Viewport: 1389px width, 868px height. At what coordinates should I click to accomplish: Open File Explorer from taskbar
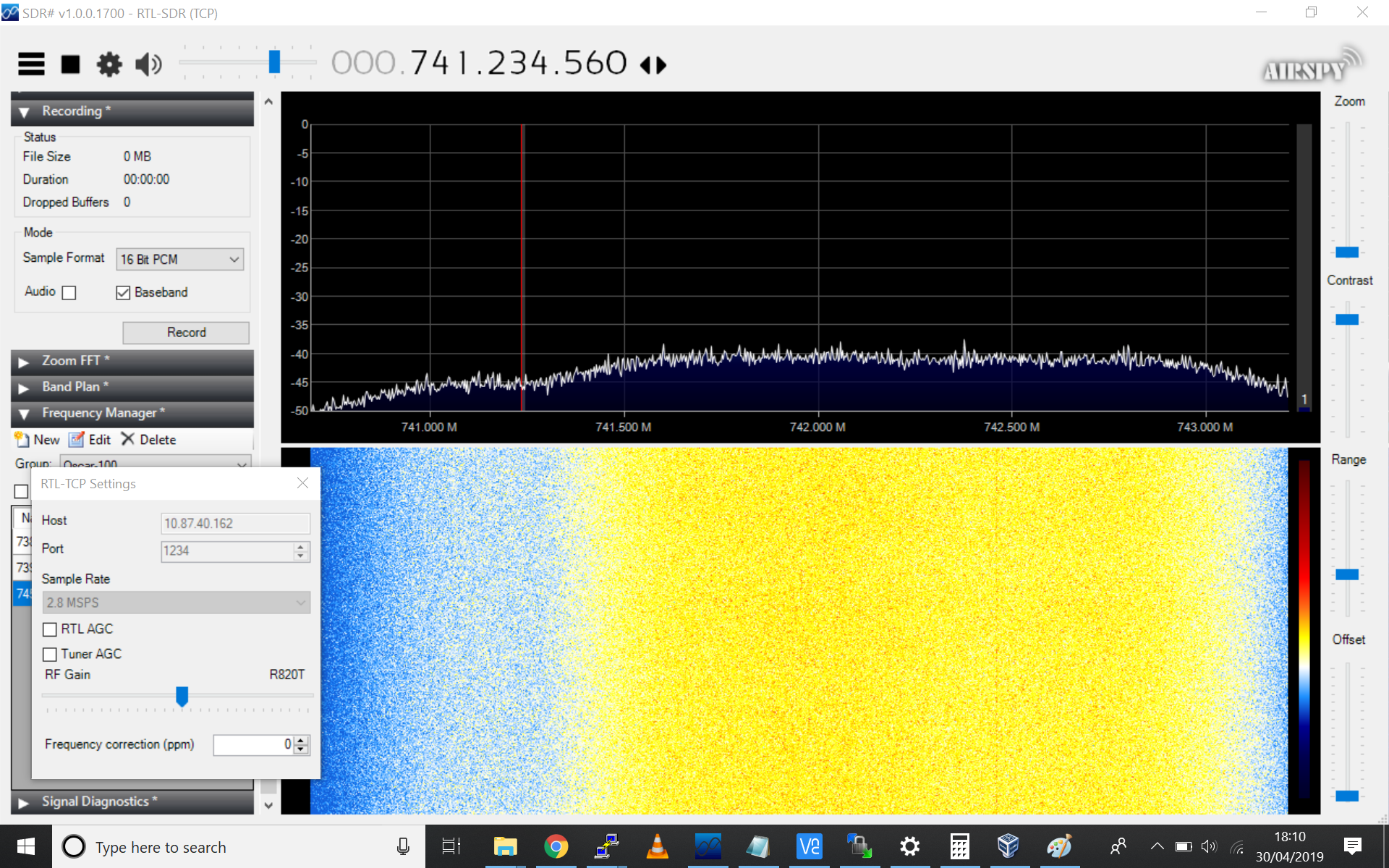pyautogui.click(x=506, y=846)
